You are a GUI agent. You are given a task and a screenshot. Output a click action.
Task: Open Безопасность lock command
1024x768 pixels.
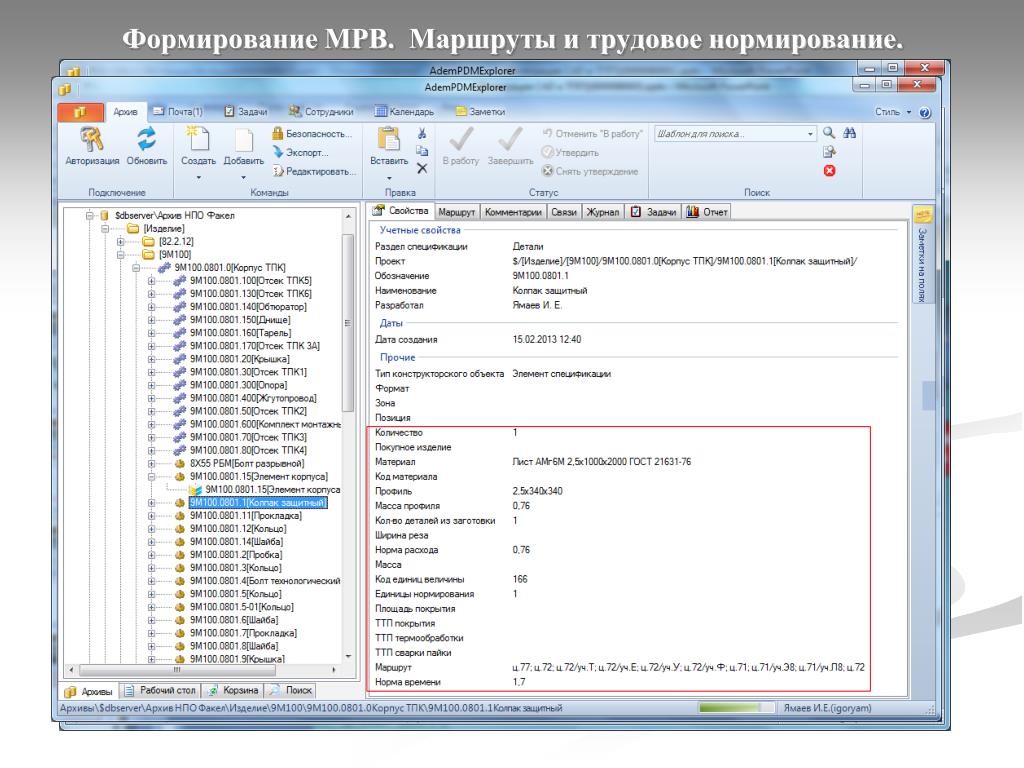coord(312,133)
